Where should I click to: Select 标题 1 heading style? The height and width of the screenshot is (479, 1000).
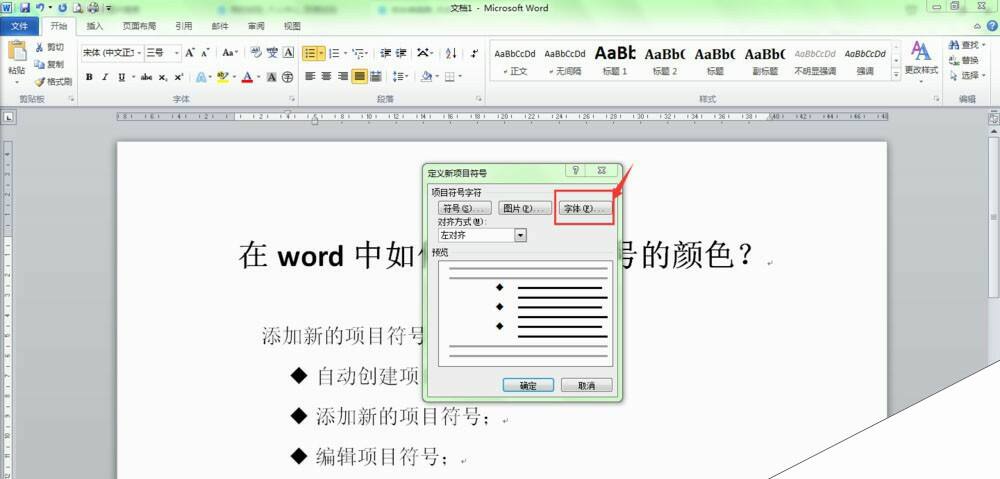pos(615,61)
